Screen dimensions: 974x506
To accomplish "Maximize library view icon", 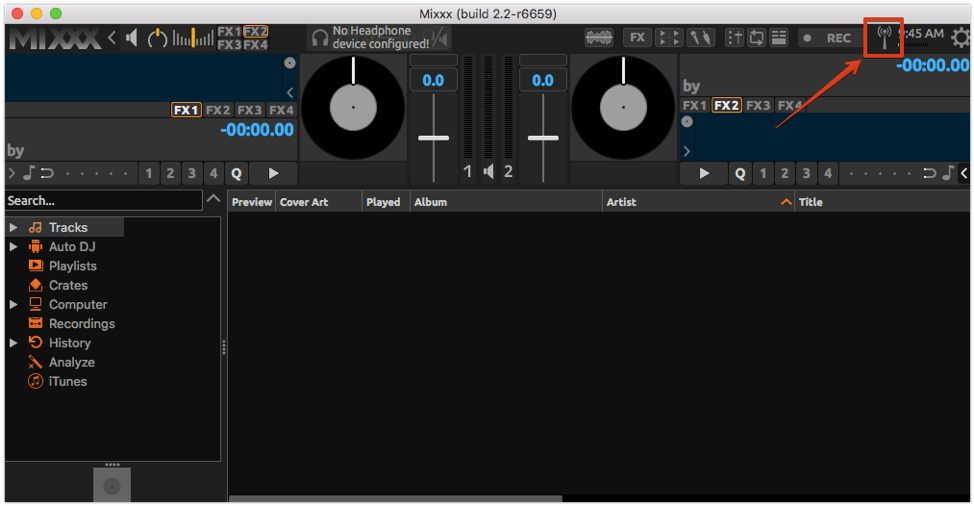I will pos(778,38).
